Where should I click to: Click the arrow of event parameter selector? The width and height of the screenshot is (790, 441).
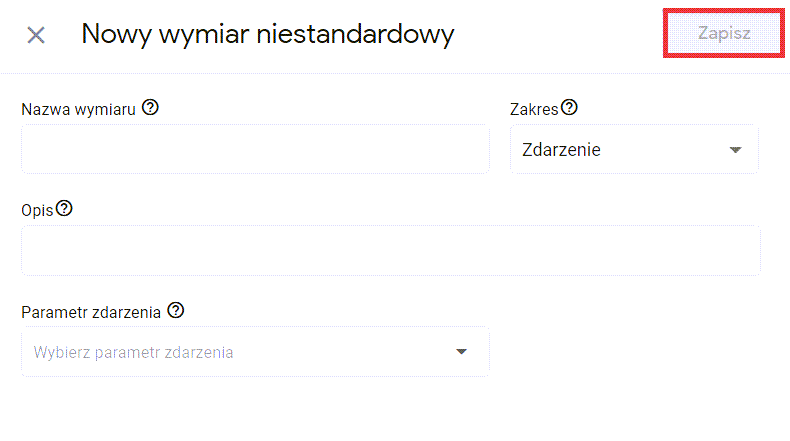point(462,352)
